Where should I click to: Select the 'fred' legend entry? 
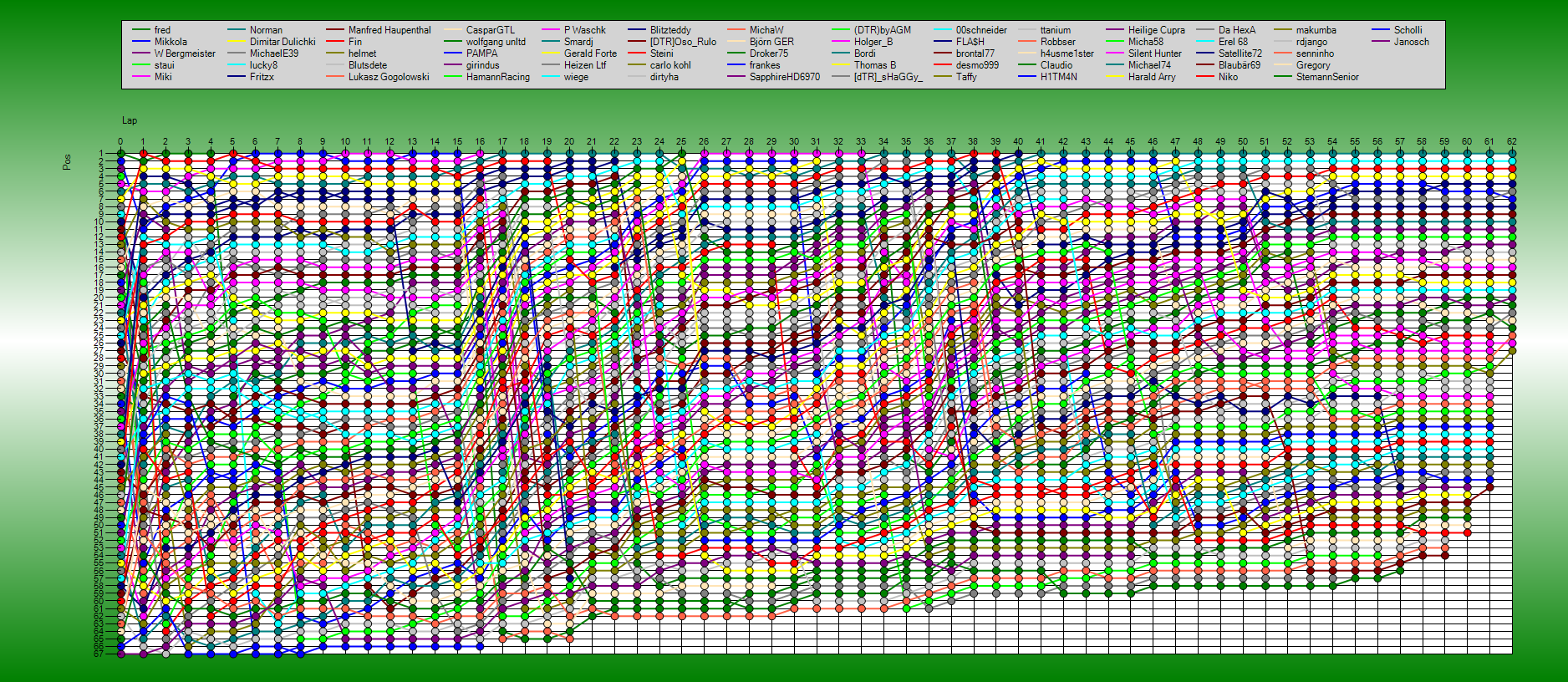[x=162, y=30]
